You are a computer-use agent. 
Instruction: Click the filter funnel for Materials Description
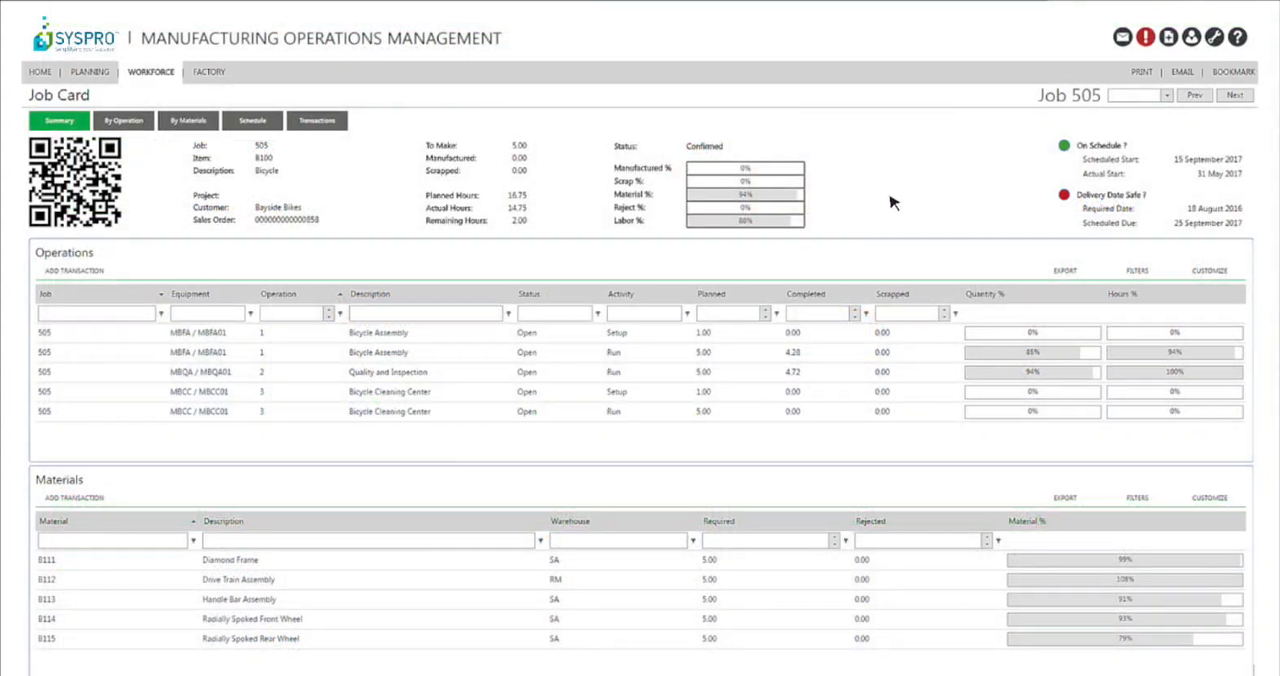tap(541, 541)
